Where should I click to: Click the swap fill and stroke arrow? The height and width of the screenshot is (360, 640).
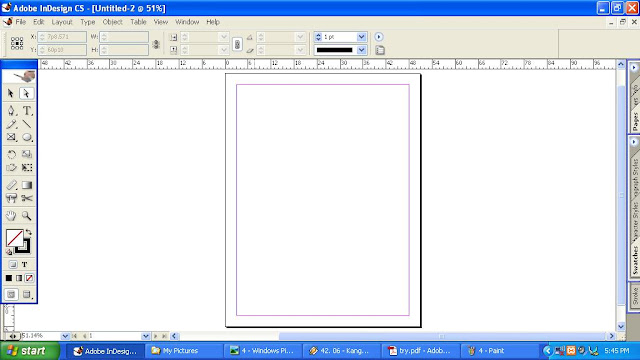click(29, 232)
